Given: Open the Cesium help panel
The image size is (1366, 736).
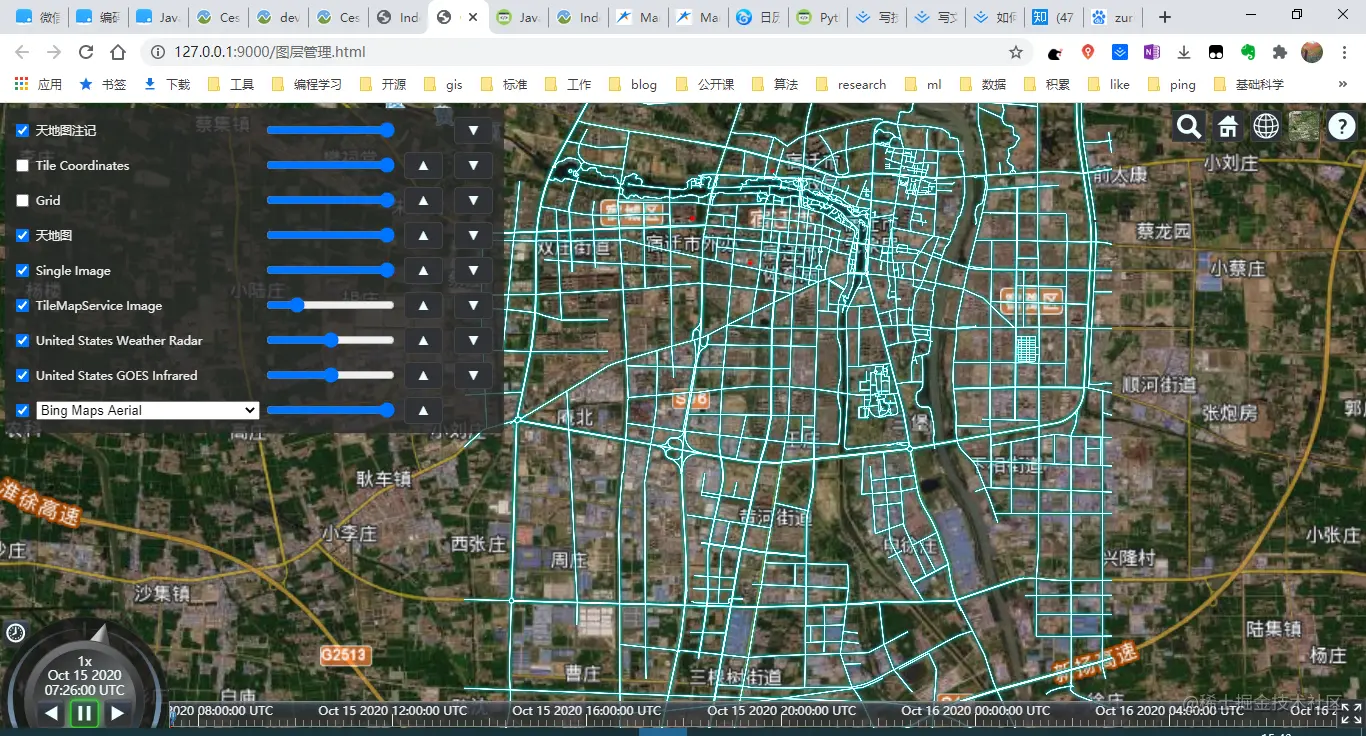Looking at the screenshot, I should [x=1341, y=126].
